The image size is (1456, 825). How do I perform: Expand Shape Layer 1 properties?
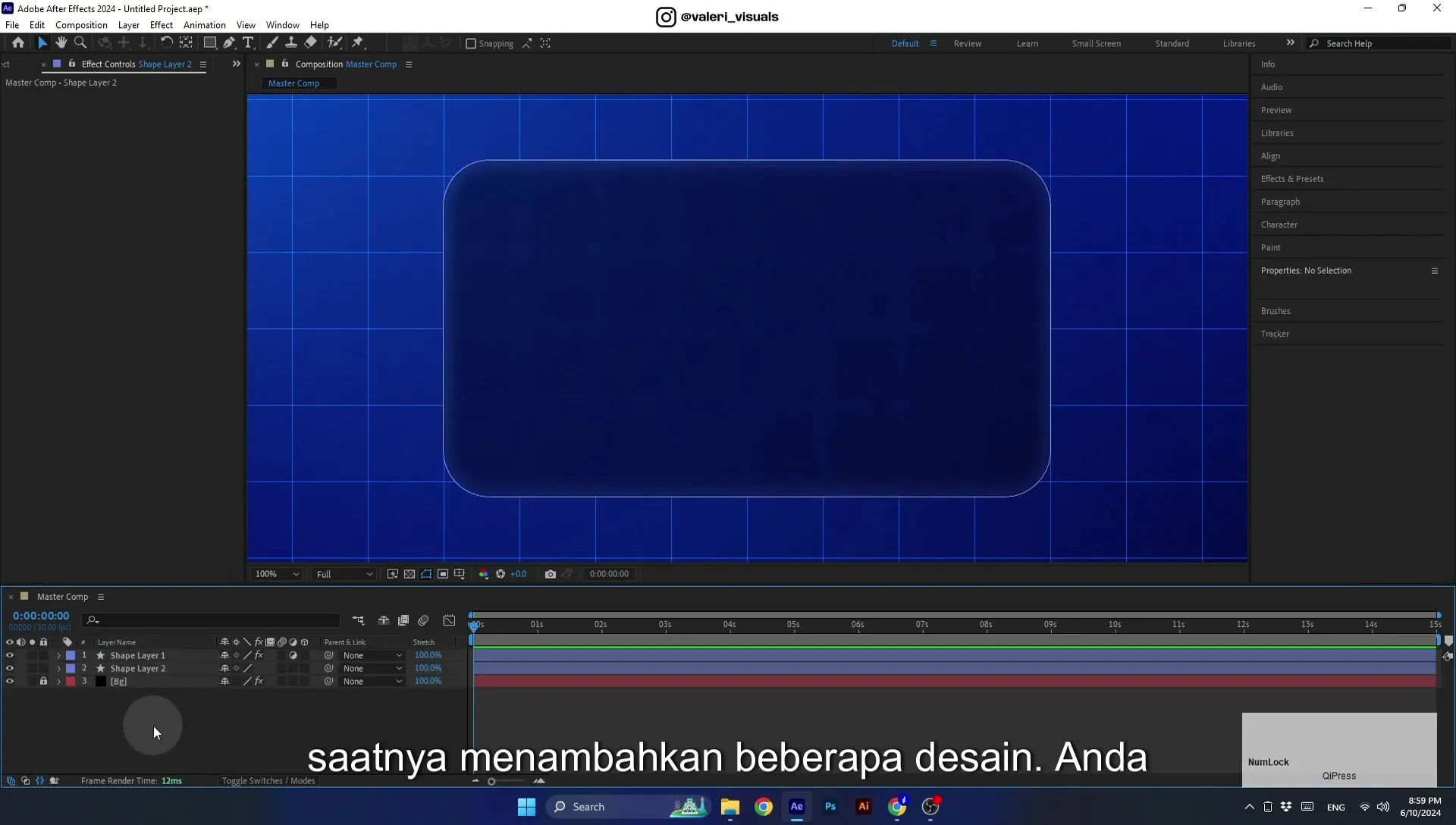point(58,656)
